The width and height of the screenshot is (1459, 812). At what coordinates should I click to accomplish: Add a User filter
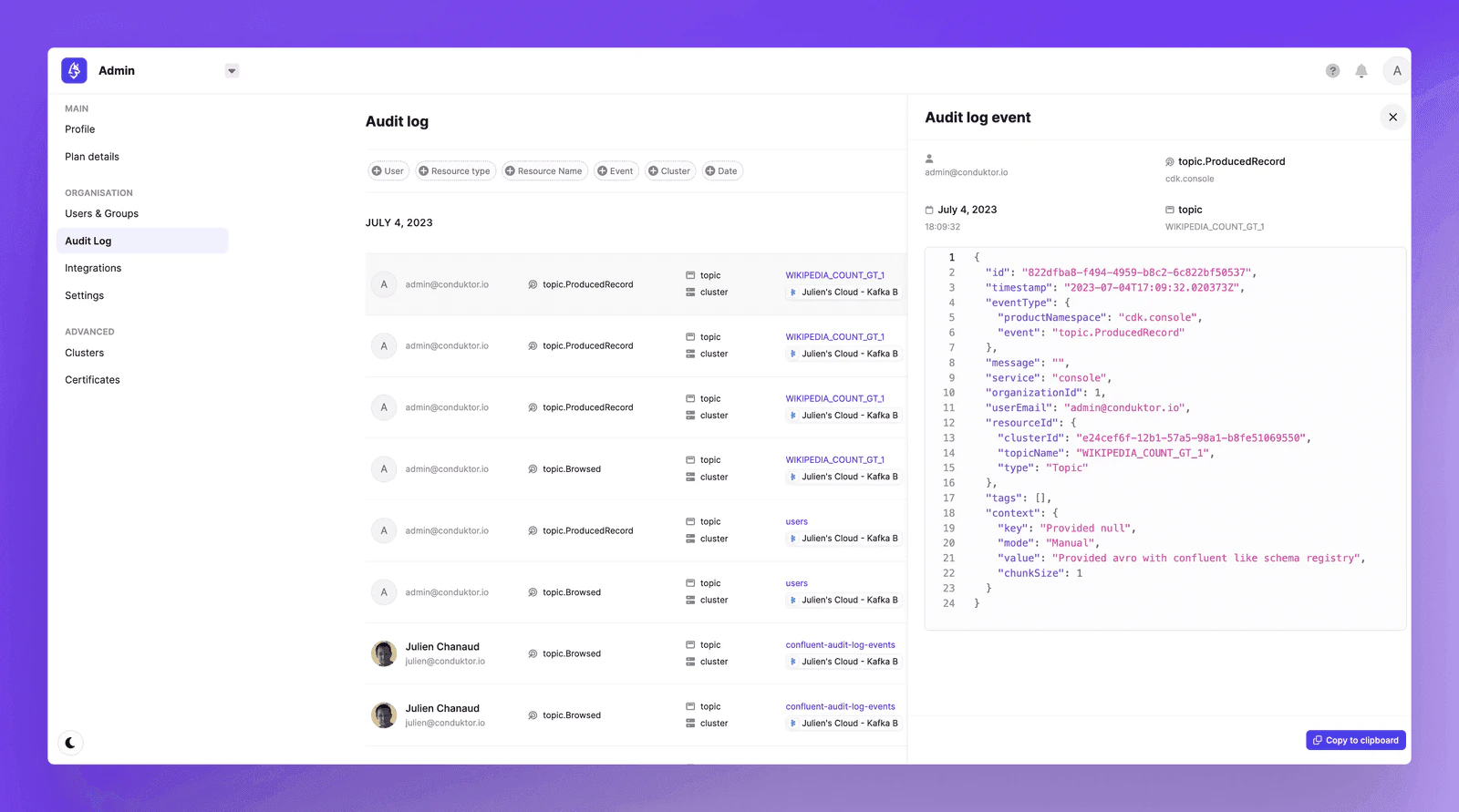point(388,171)
